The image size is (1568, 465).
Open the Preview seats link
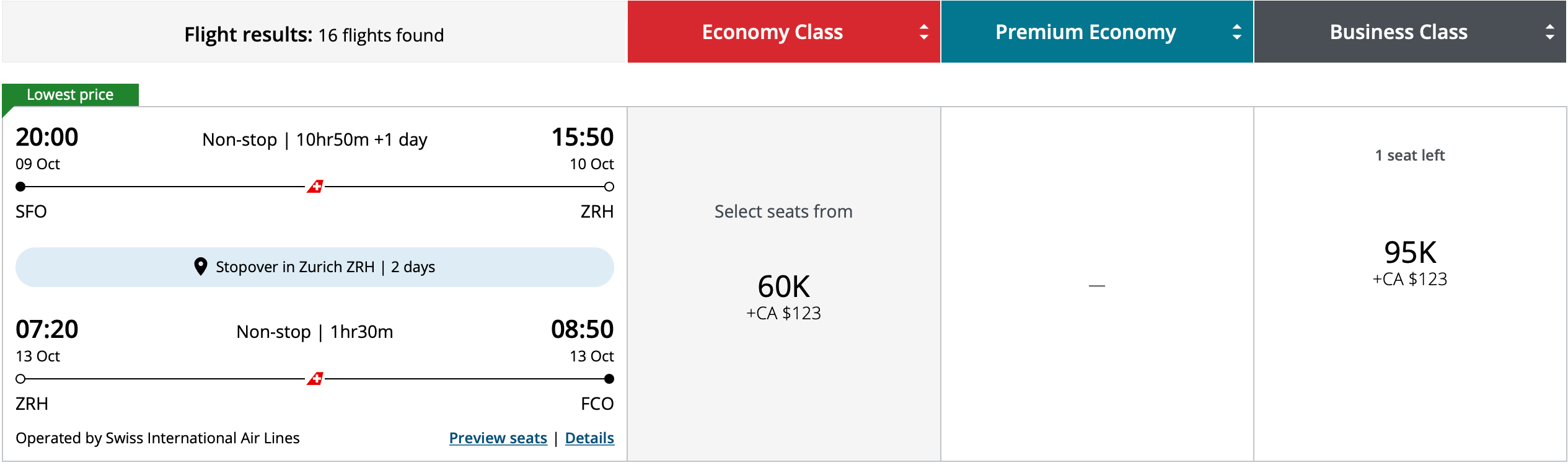pyautogui.click(x=498, y=438)
